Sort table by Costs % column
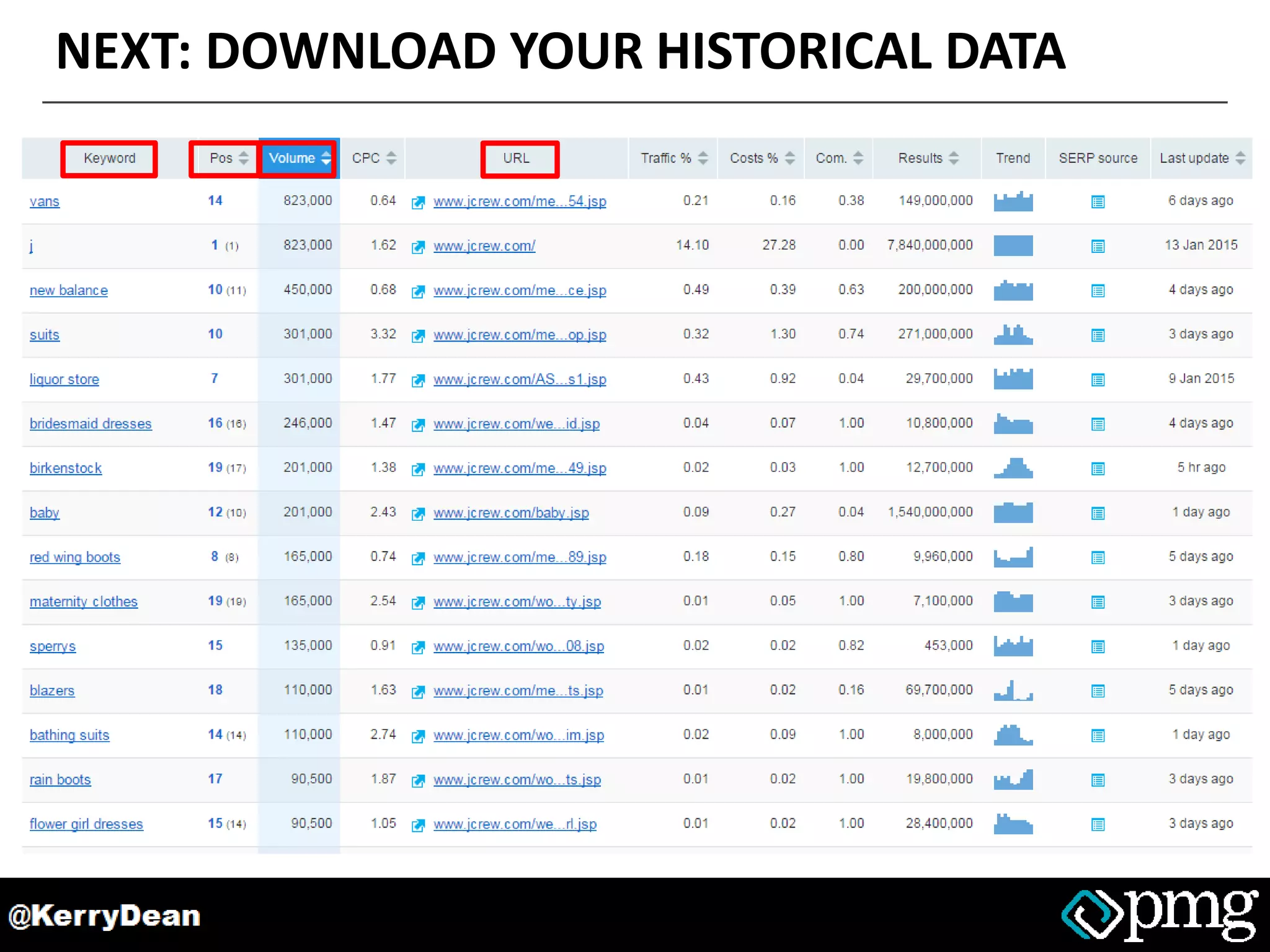The image size is (1270, 952). tap(789, 158)
